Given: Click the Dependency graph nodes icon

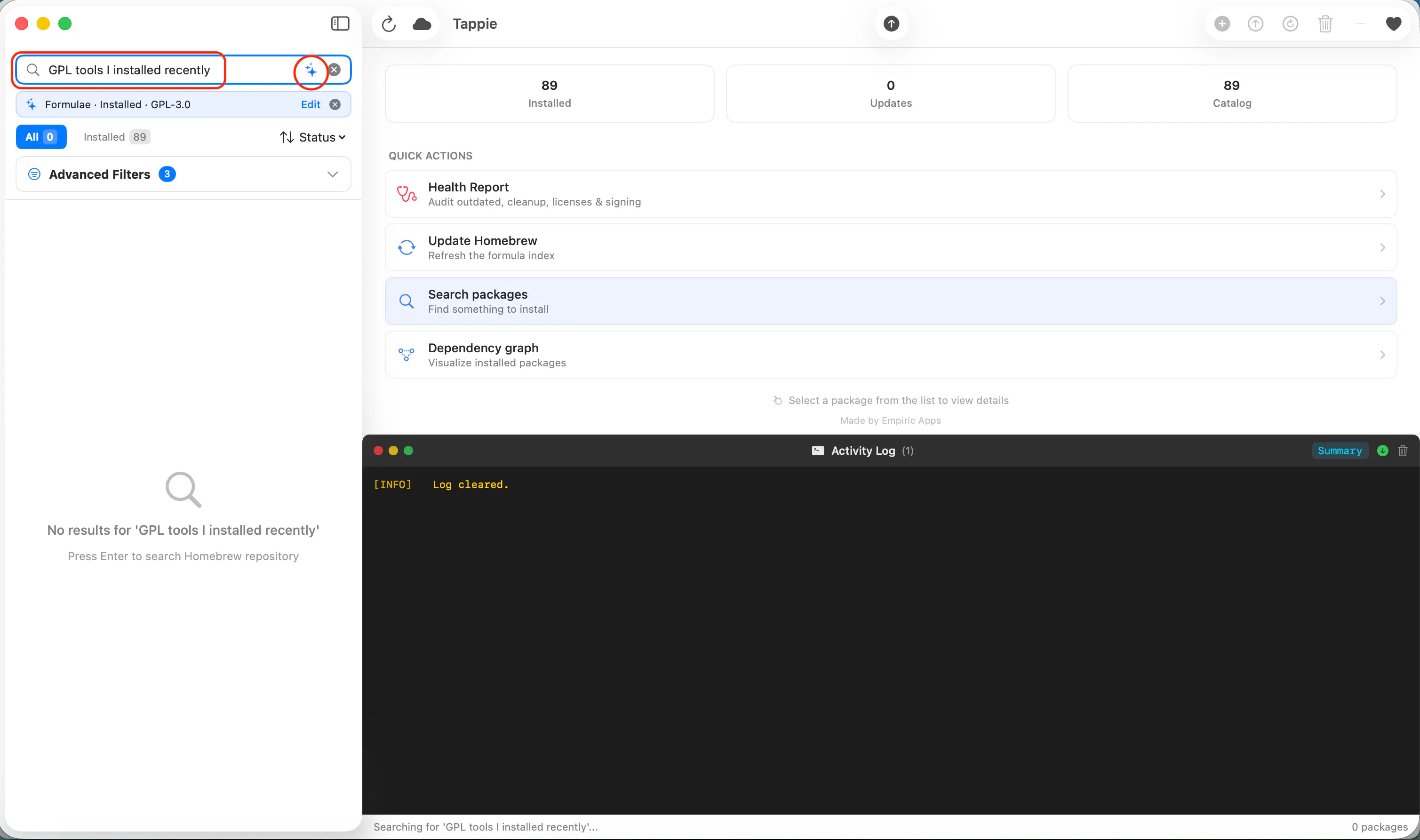Looking at the screenshot, I should [407, 355].
